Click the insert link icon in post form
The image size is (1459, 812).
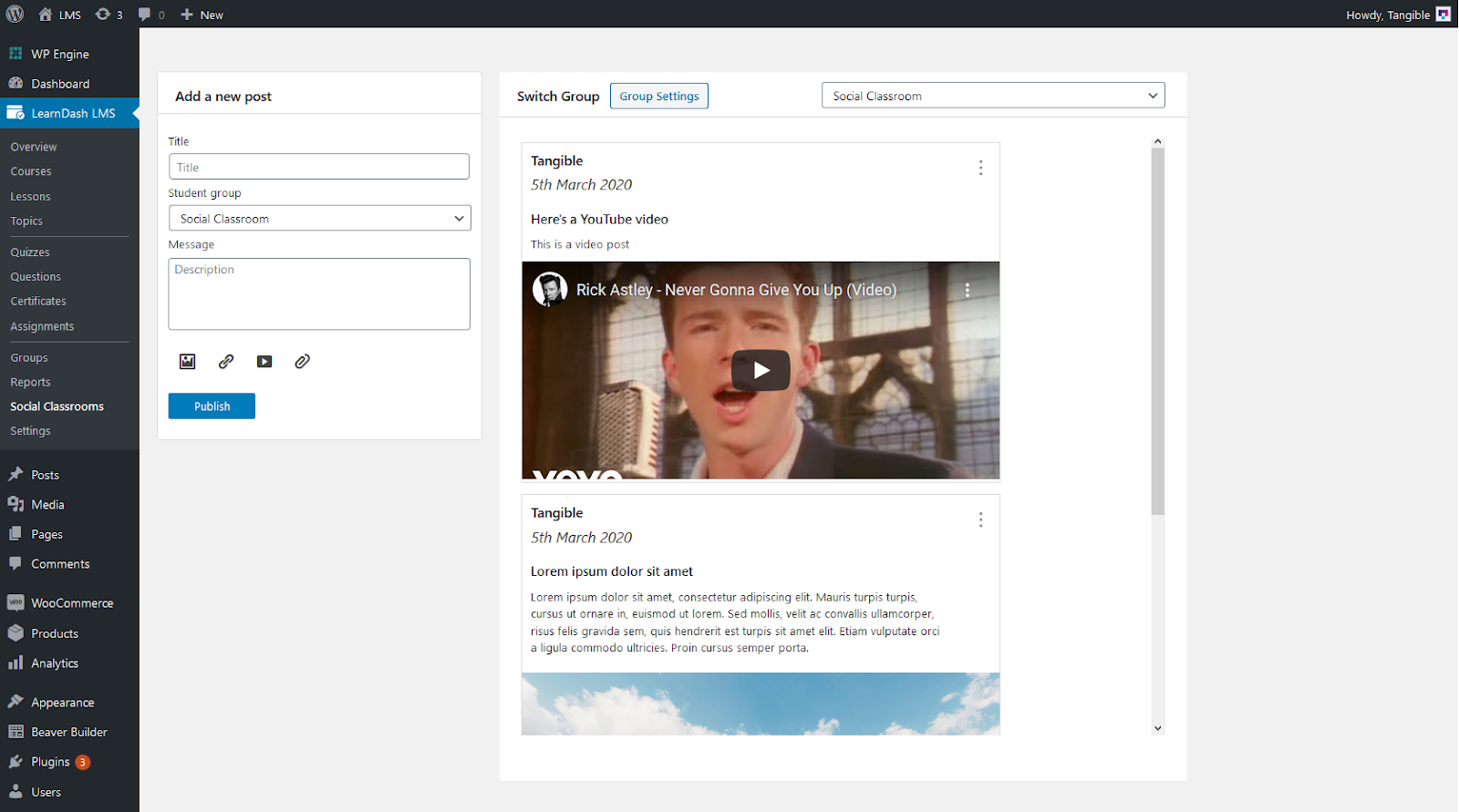point(226,362)
